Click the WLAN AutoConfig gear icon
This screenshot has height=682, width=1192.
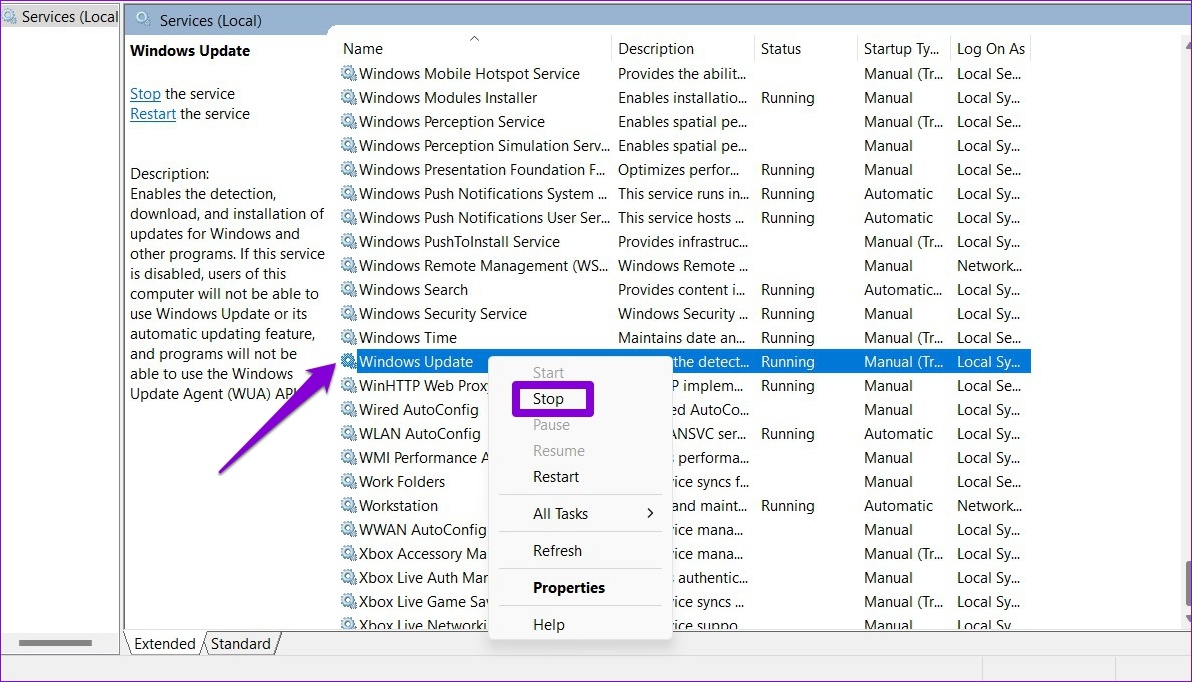[x=348, y=434]
